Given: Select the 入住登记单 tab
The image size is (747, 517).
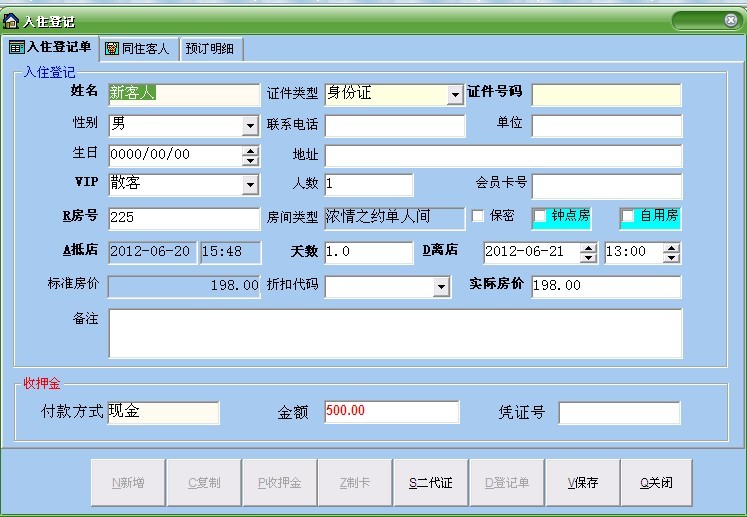Looking at the screenshot, I should click(51, 47).
